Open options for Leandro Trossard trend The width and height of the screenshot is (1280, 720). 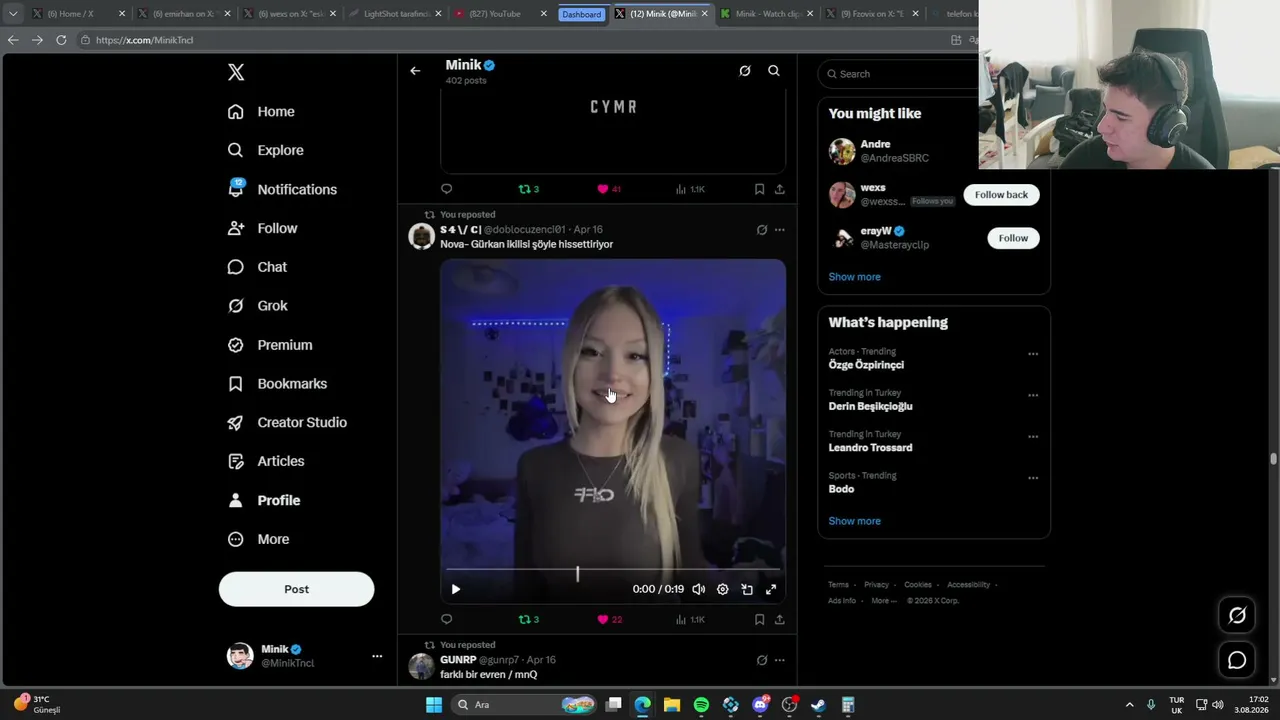point(1033,437)
